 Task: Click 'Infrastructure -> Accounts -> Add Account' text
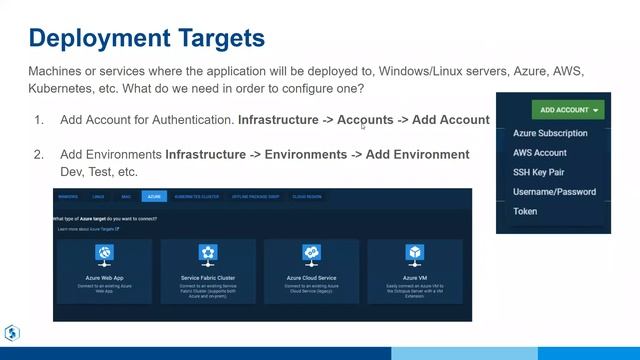coord(364,120)
